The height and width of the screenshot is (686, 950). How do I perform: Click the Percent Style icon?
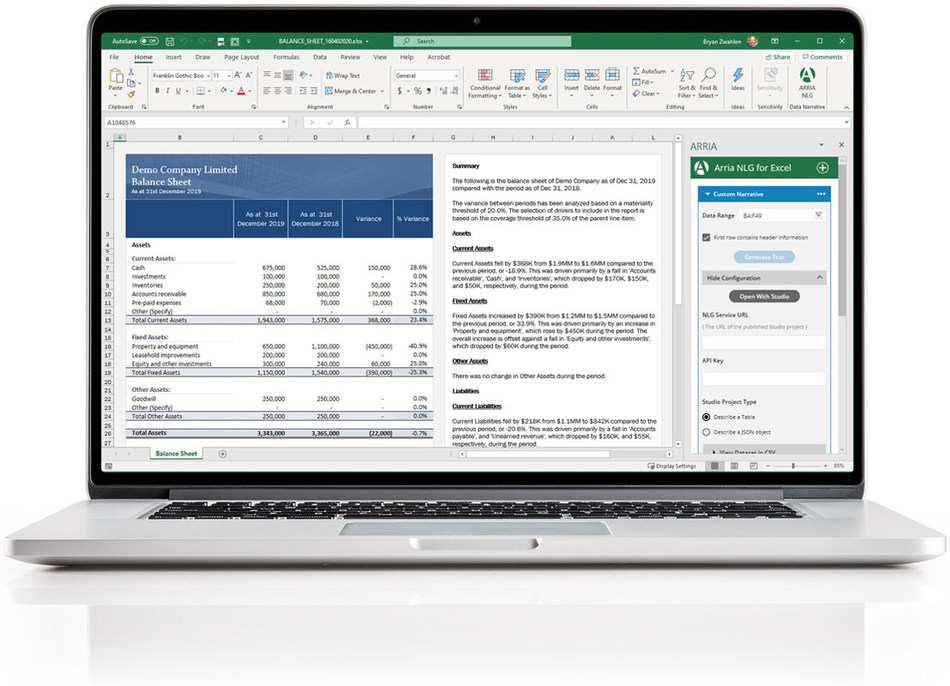(417, 91)
